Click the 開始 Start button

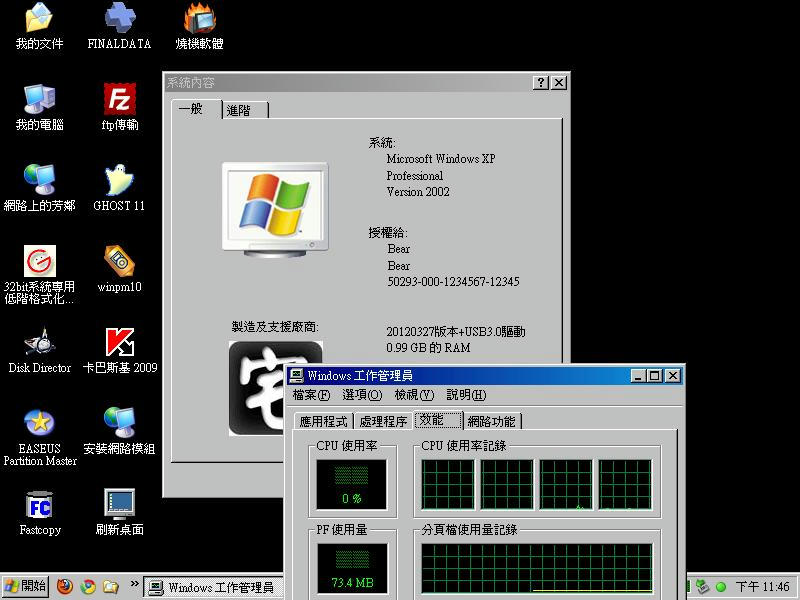coord(25,587)
